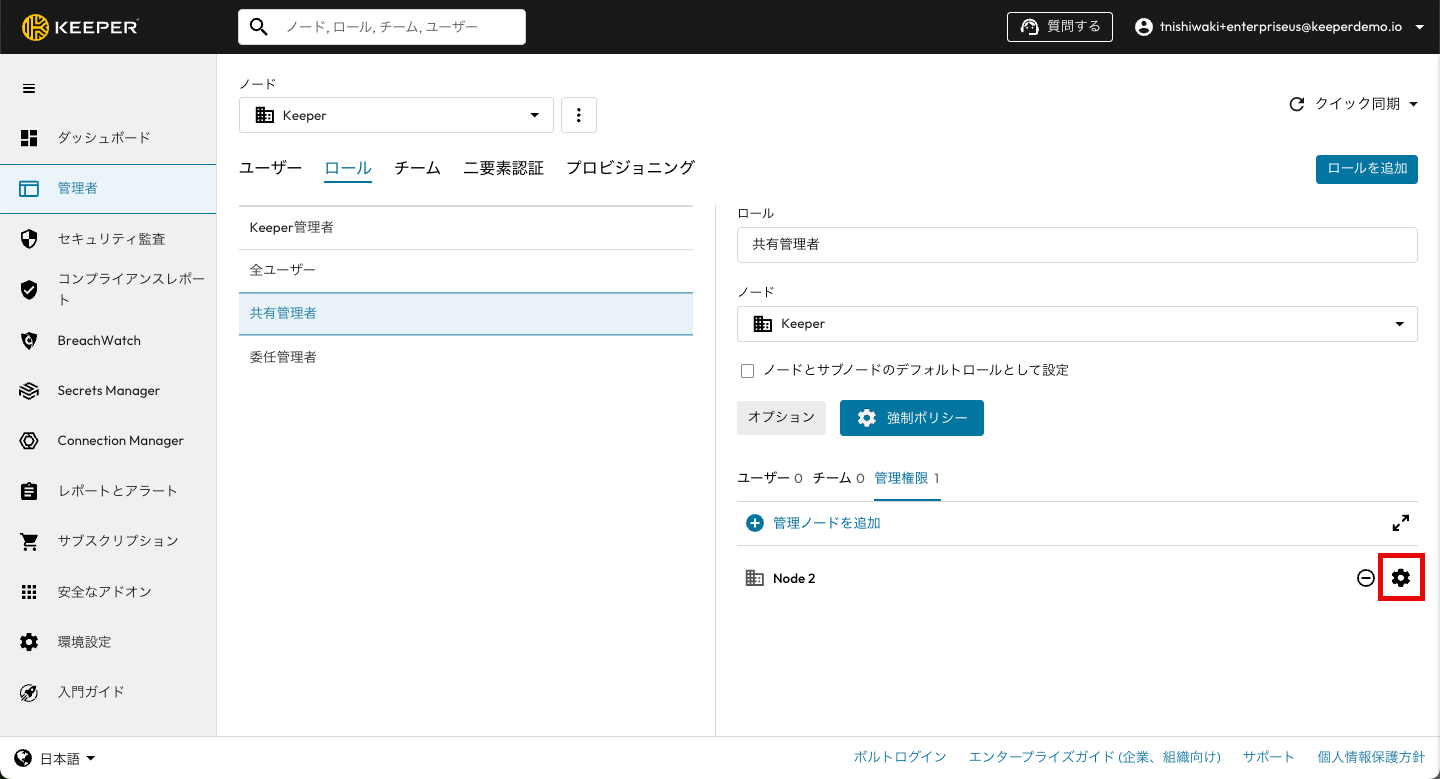The image size is (1440, 779).
Task: Switch to the チーム tab
Action: (417, 168)
